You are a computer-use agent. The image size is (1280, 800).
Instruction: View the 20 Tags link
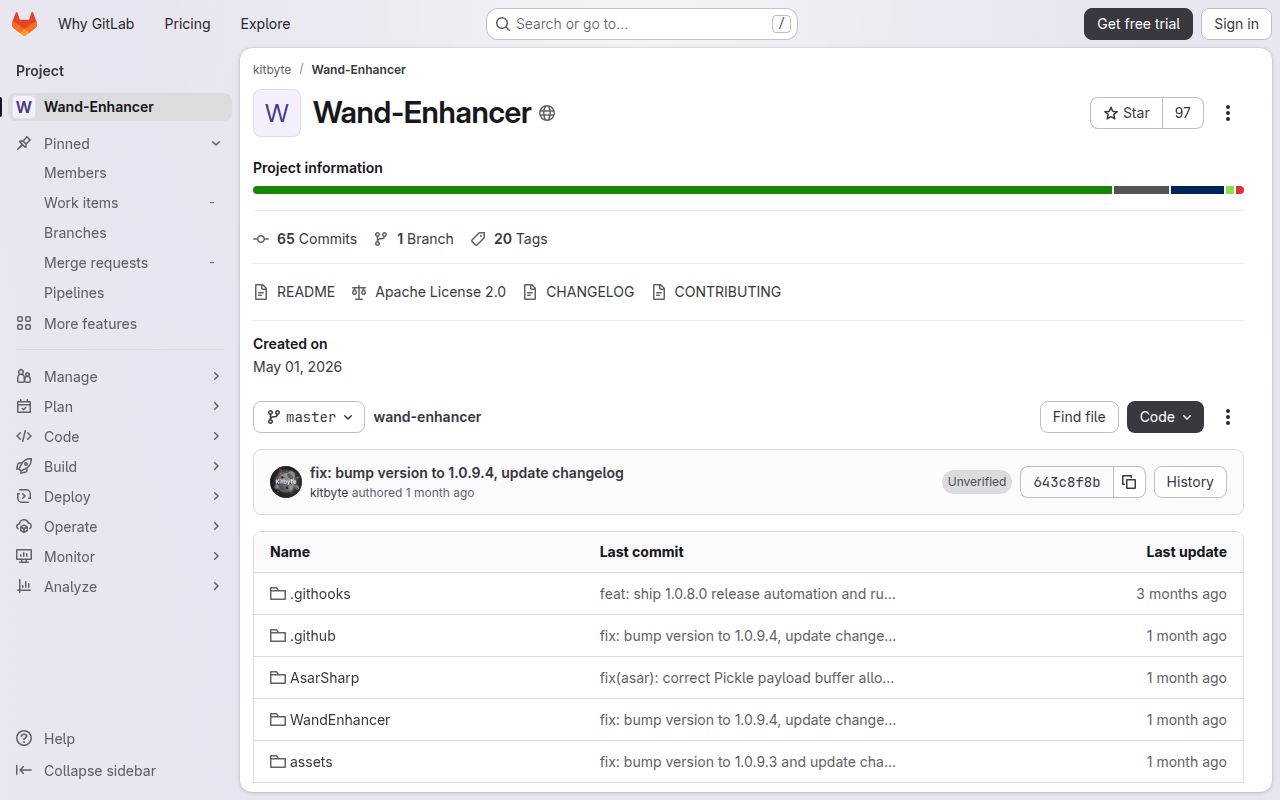click(509, 239)
